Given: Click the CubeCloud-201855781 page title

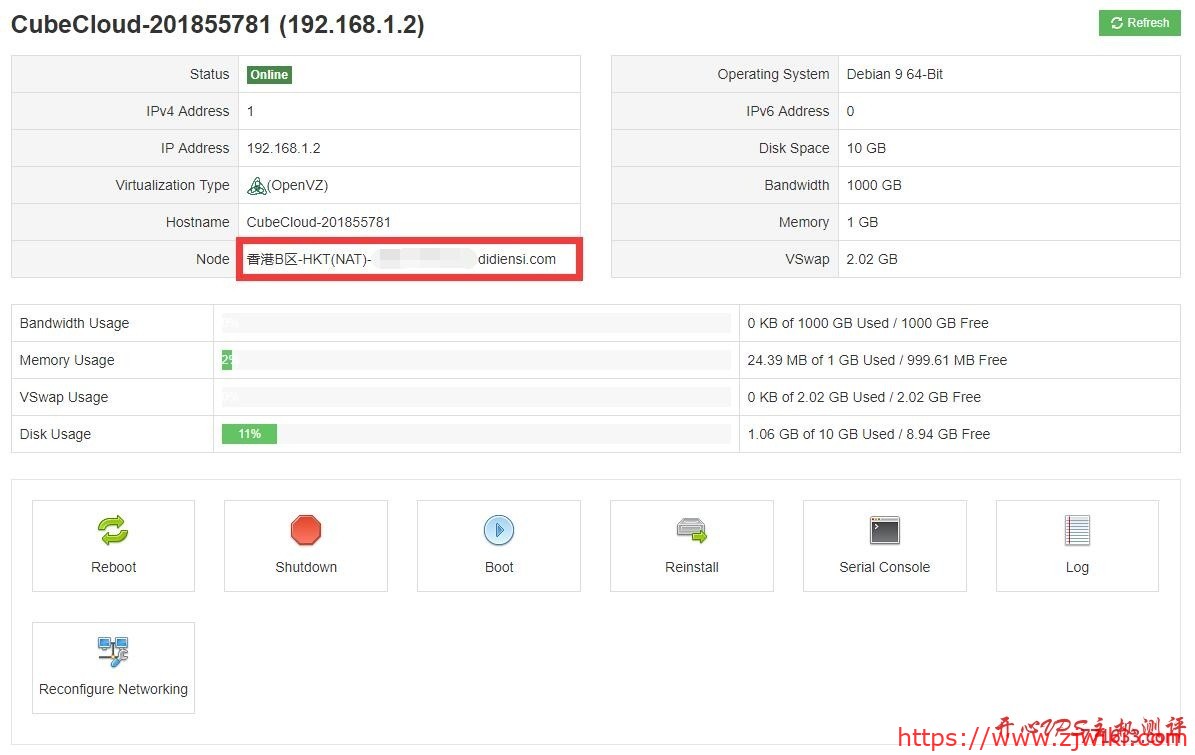Looking at the screenshot, I should click(217, 25).
